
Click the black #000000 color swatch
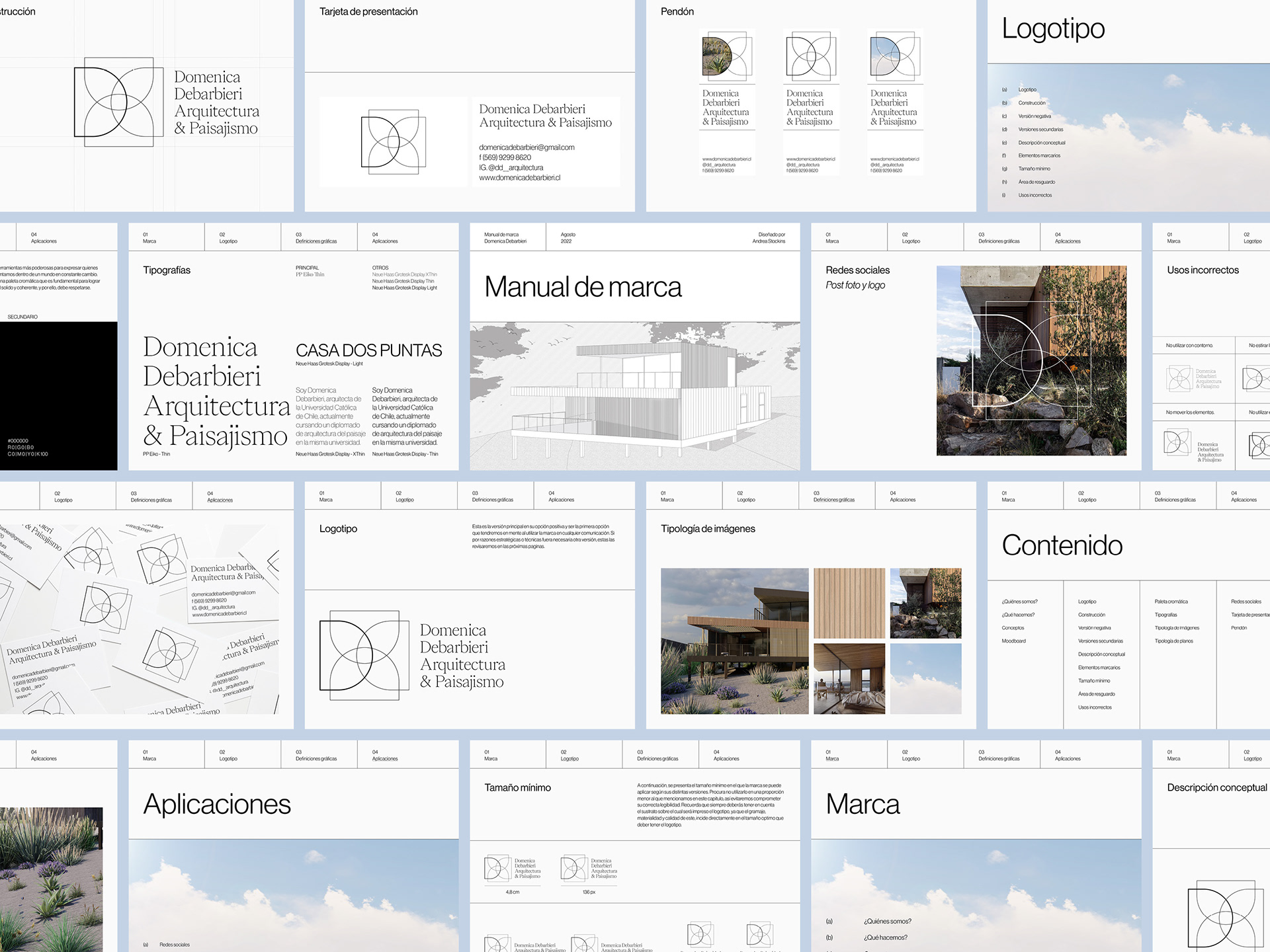click(x=58, y=396)
